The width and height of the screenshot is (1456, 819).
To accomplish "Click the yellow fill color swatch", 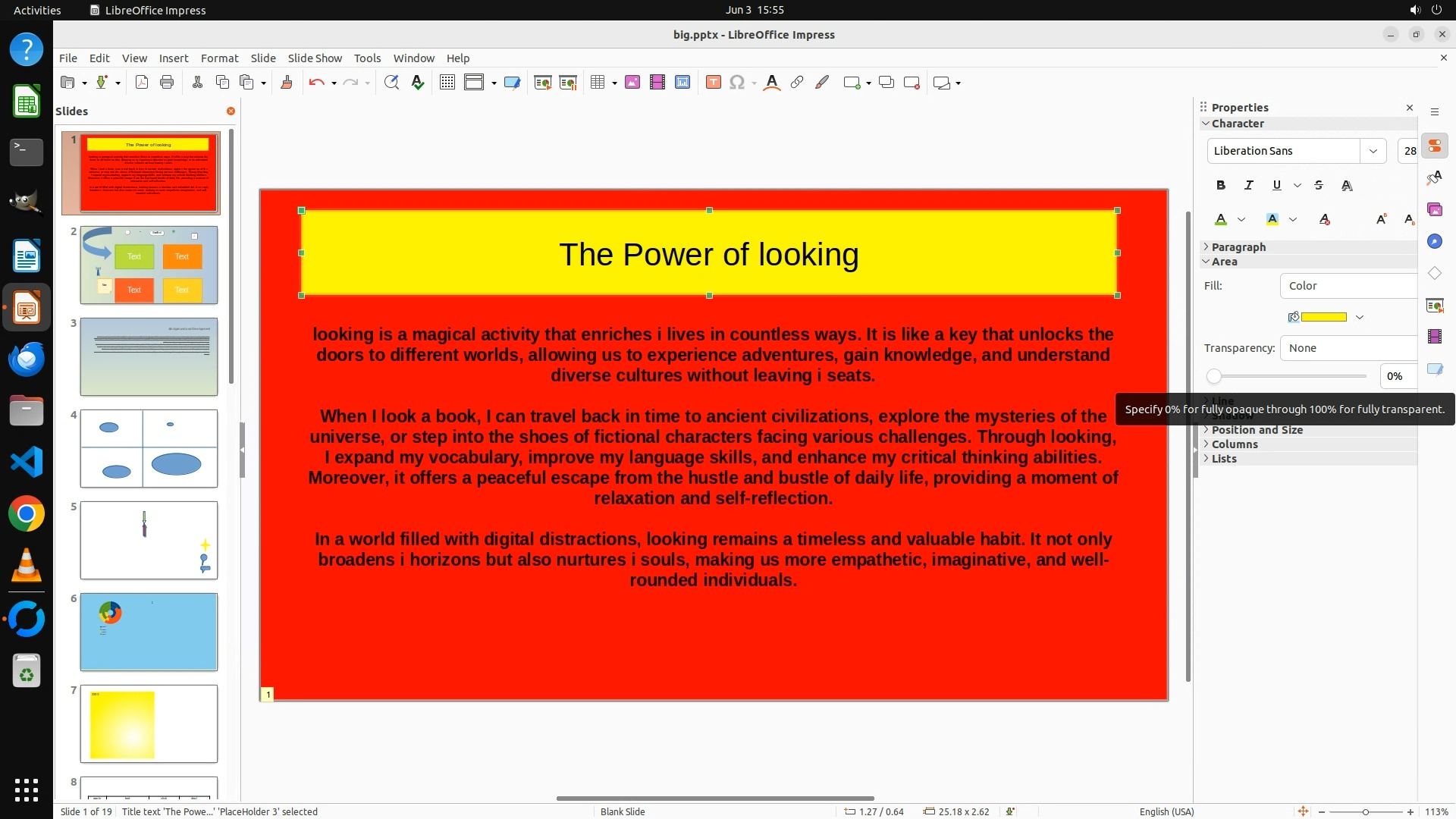I will click(x=1323, y=317).
